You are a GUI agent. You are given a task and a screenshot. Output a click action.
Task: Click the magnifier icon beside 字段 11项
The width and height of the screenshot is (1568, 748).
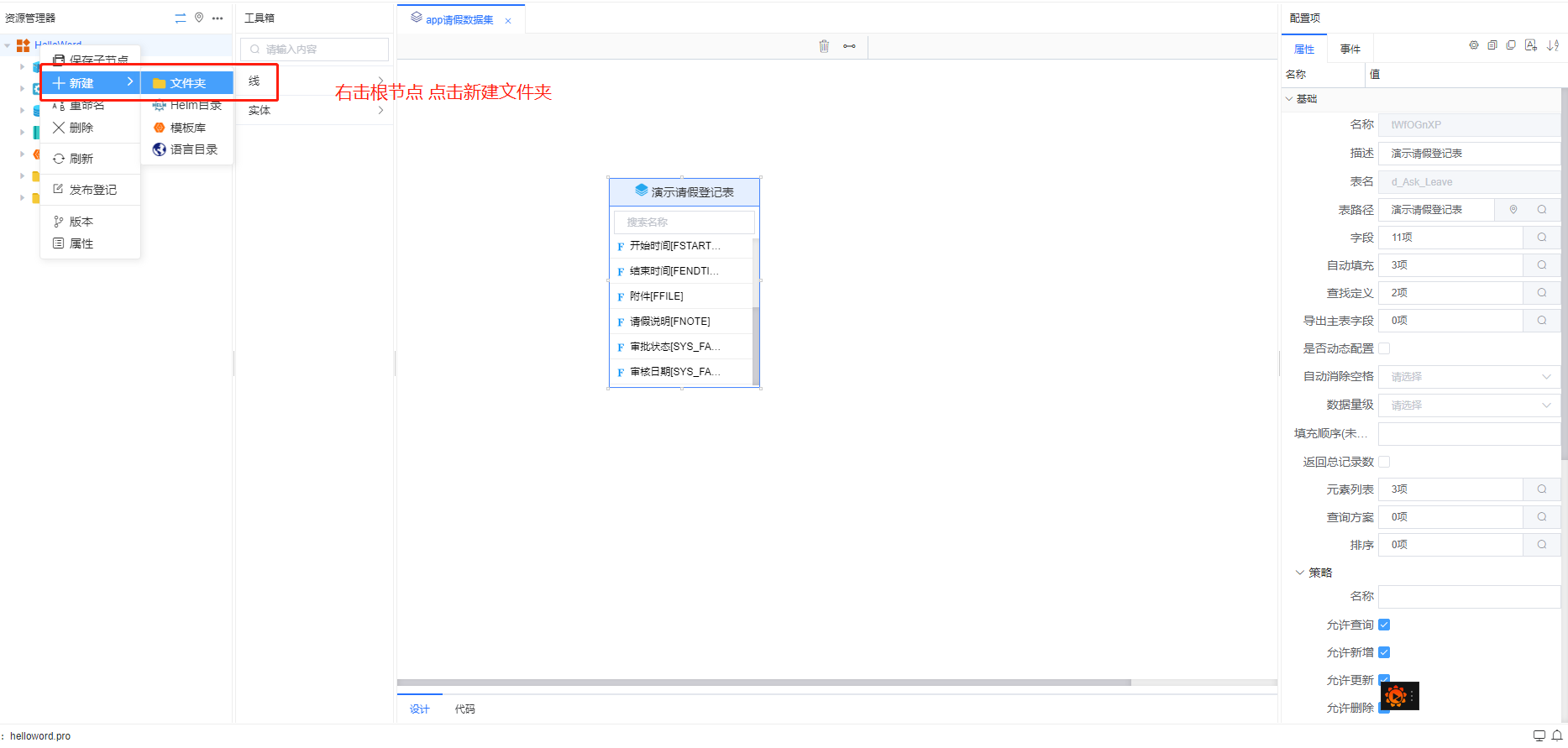pyautogui.click(x=1541, y=238)
